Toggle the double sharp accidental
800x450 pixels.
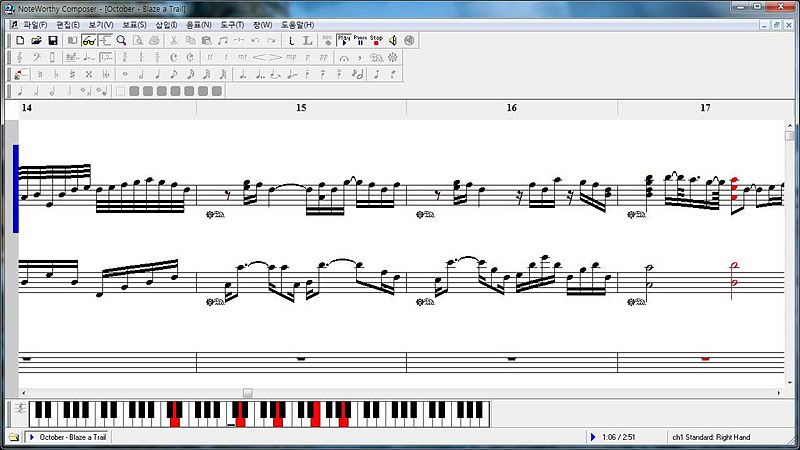tap(89, 74)
